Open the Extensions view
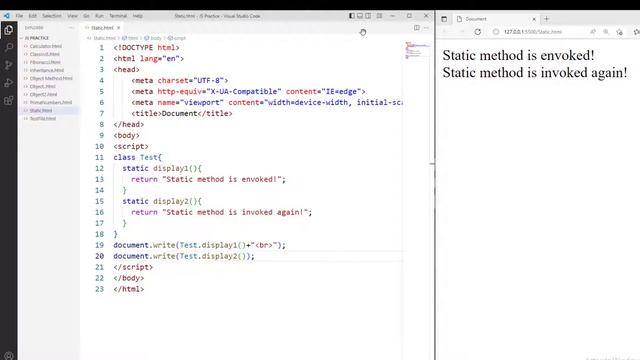 point(9,100)
